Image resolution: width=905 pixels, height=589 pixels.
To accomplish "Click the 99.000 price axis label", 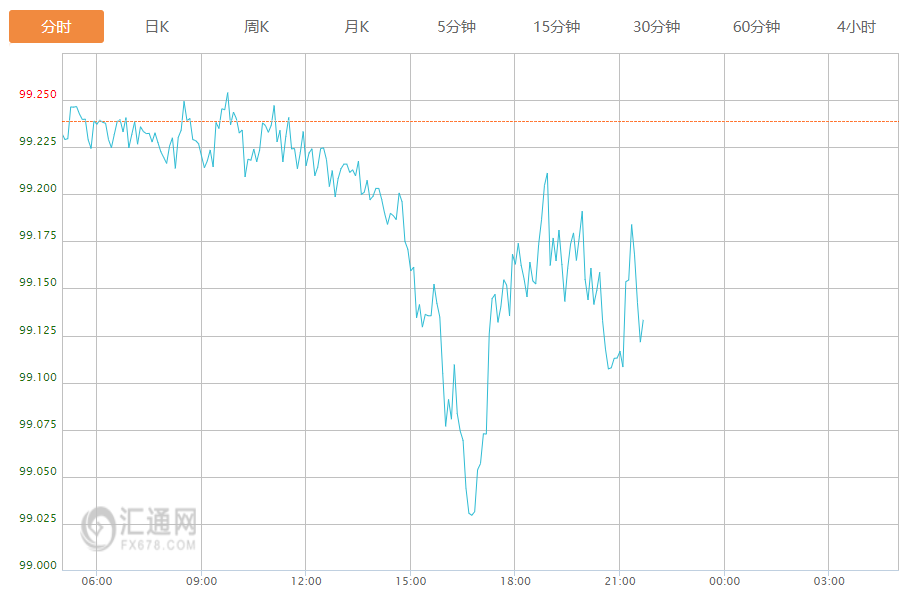I will point(38,565).
